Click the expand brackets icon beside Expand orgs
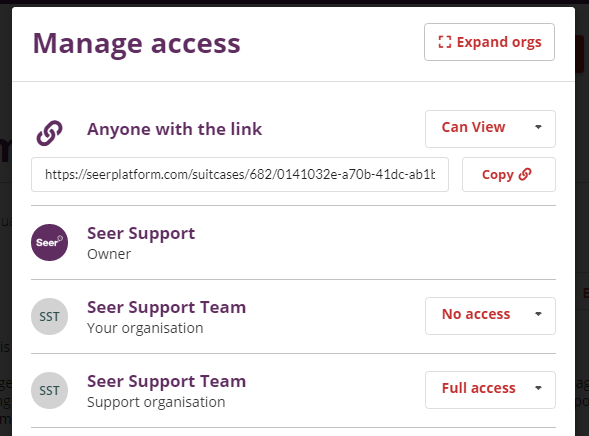589x436 pixels. coord(444,42)
